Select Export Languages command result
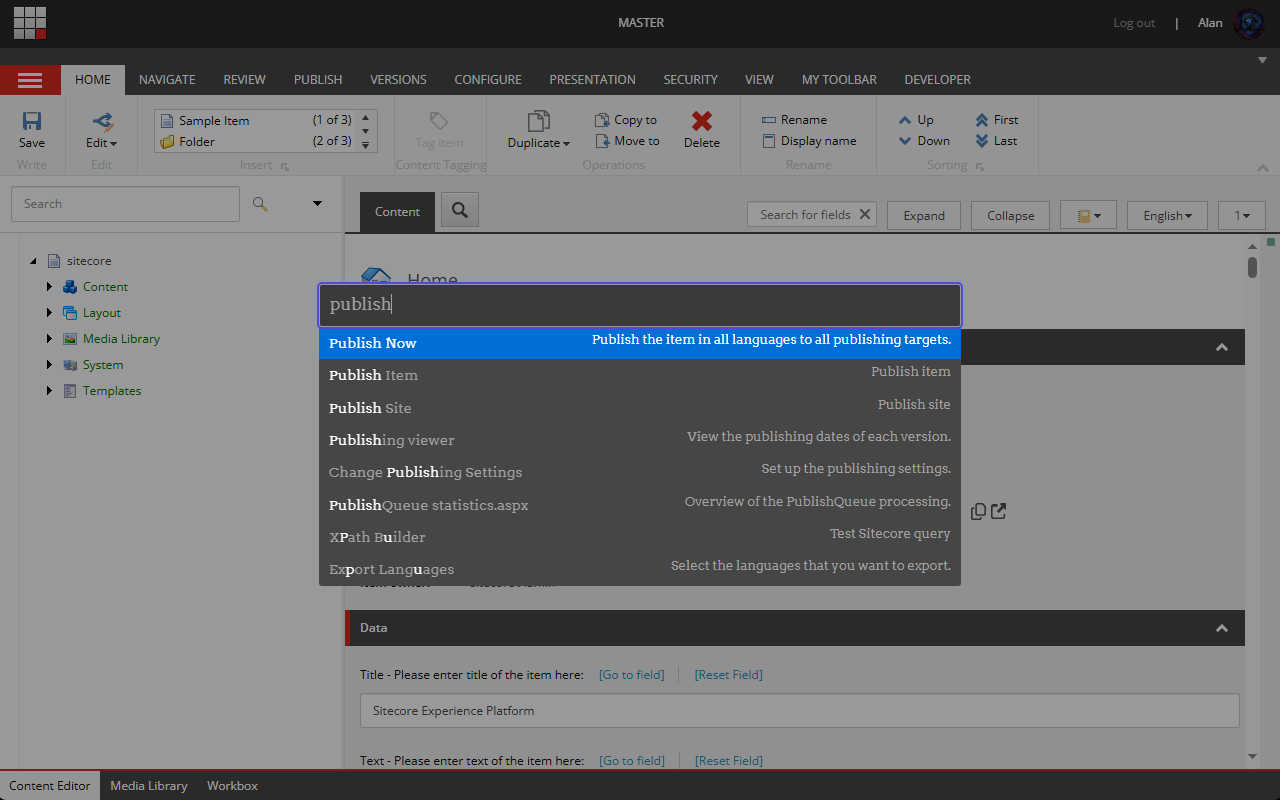The image size is (1280, 800). click(640, 569)
